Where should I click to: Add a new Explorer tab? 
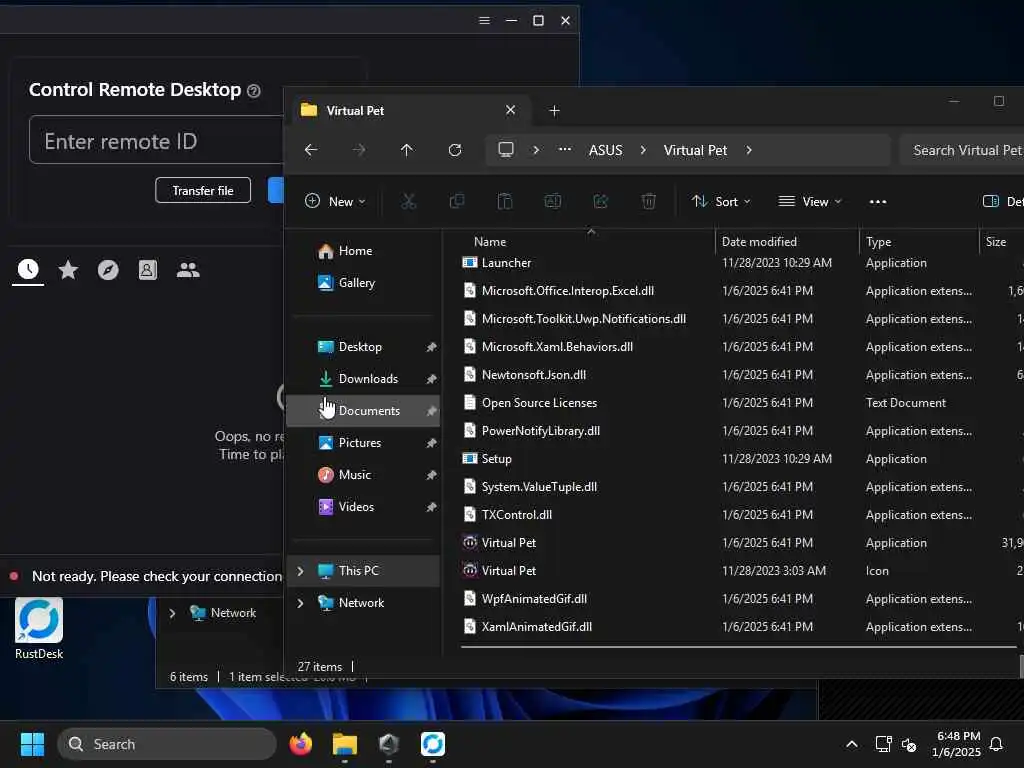coord(554,110)
